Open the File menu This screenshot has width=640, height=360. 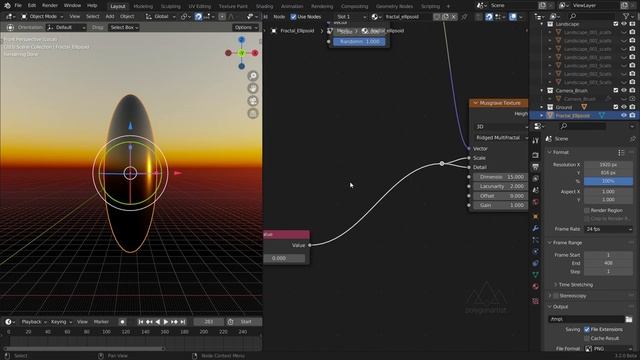click(x=18, y=6)
